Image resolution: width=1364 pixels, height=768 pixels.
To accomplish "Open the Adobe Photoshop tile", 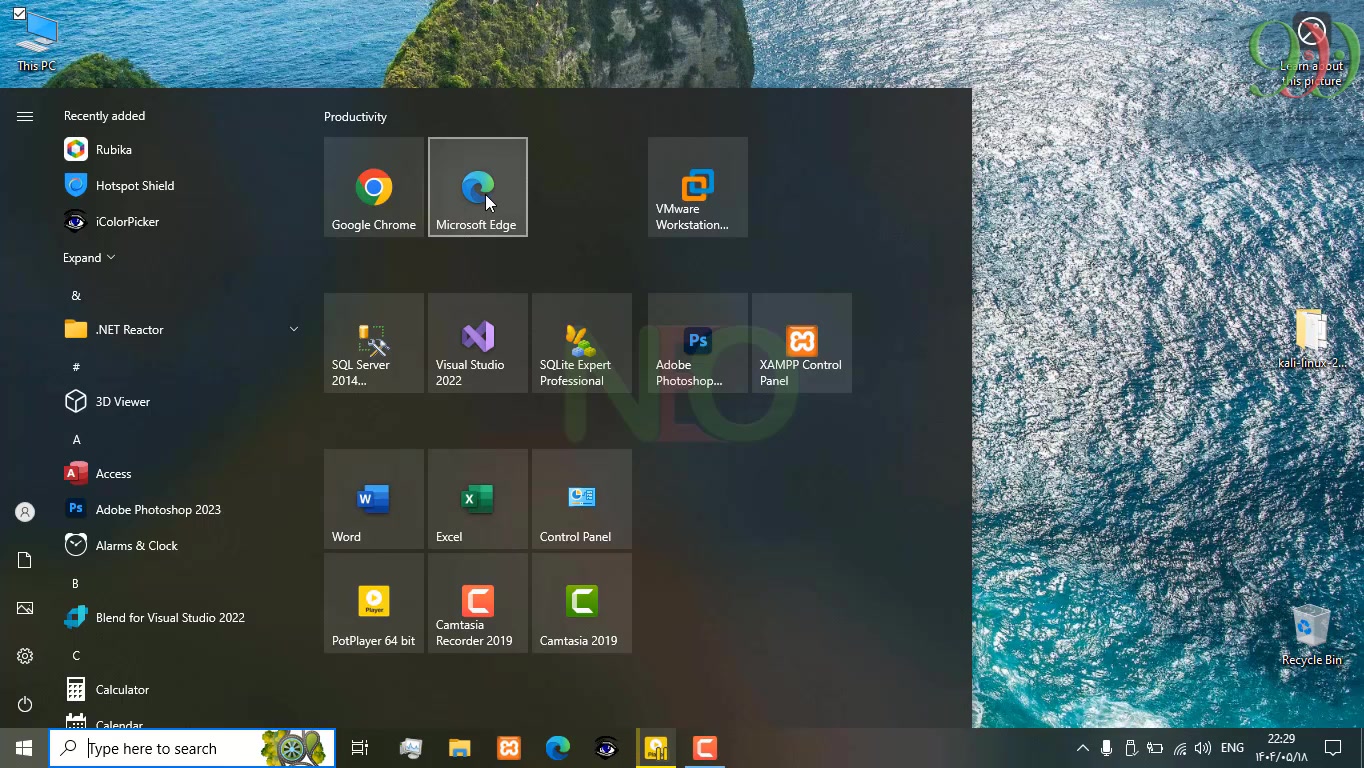I will coord(698,343).
